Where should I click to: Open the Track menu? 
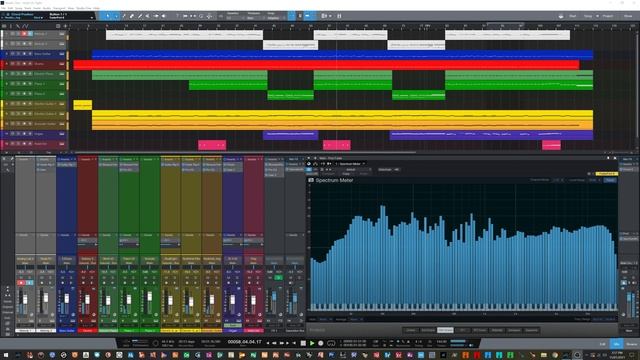coord(28,8)
